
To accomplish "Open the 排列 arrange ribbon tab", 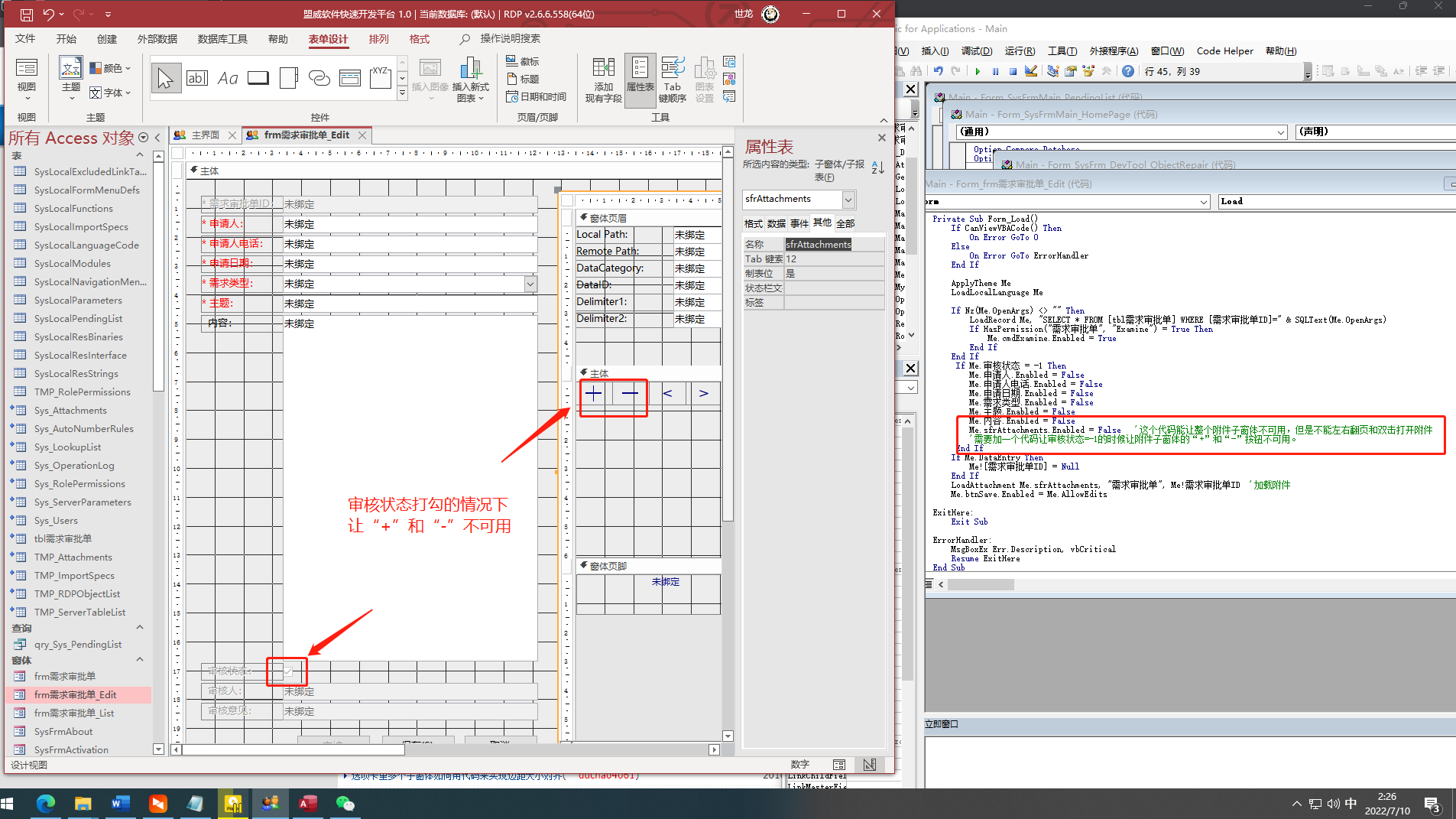I will point(378,39).
